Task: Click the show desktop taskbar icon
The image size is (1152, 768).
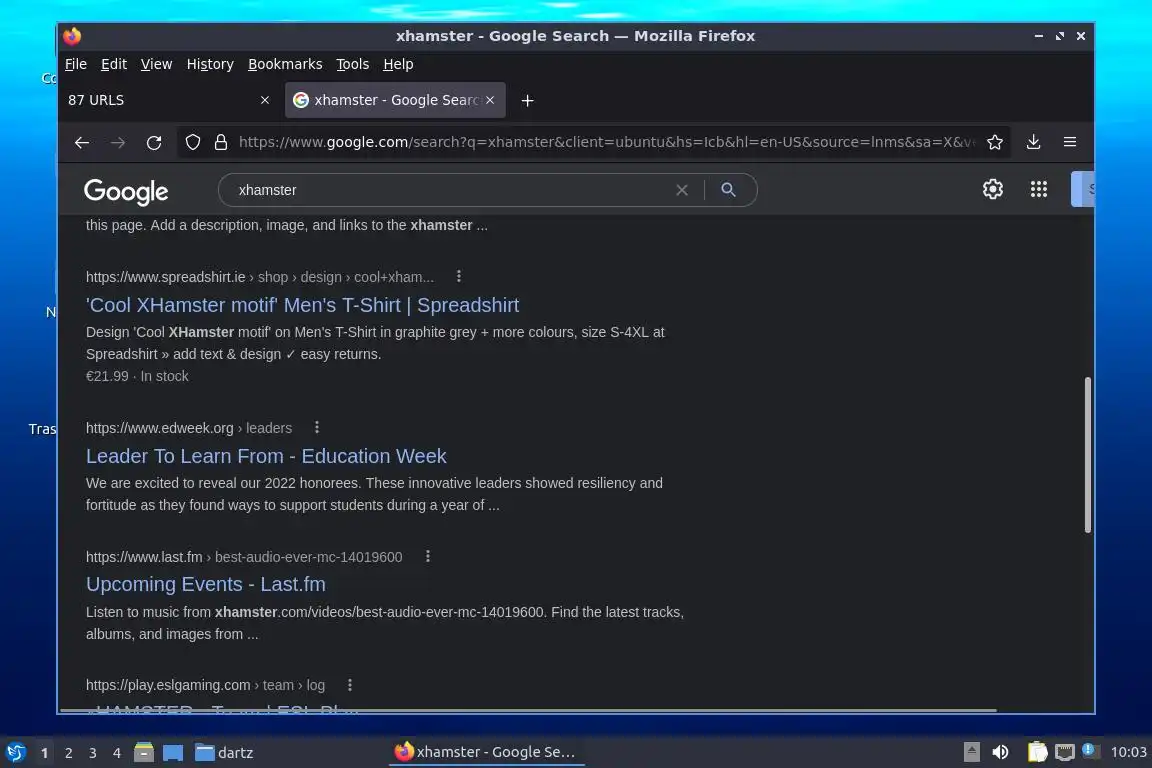Action: coord(173,753)
